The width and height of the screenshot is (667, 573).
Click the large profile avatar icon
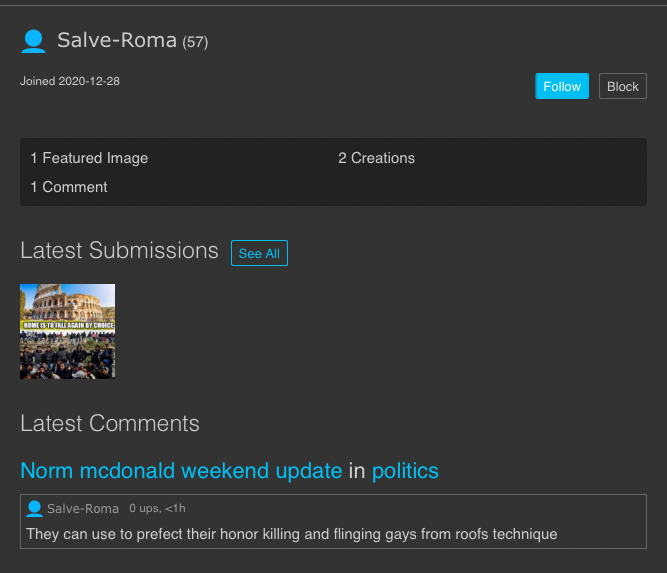33,41
